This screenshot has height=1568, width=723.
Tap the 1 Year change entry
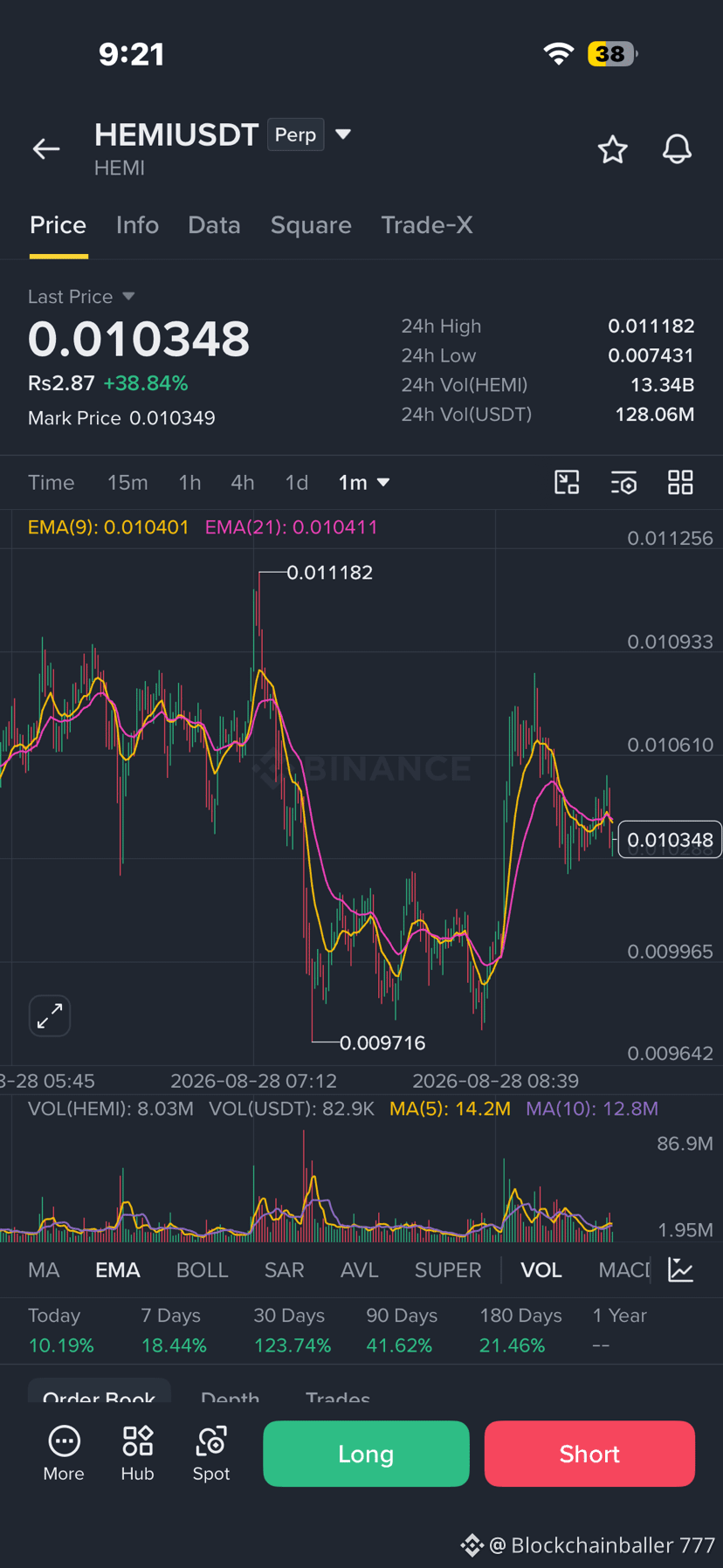[x=619, y=1331]
